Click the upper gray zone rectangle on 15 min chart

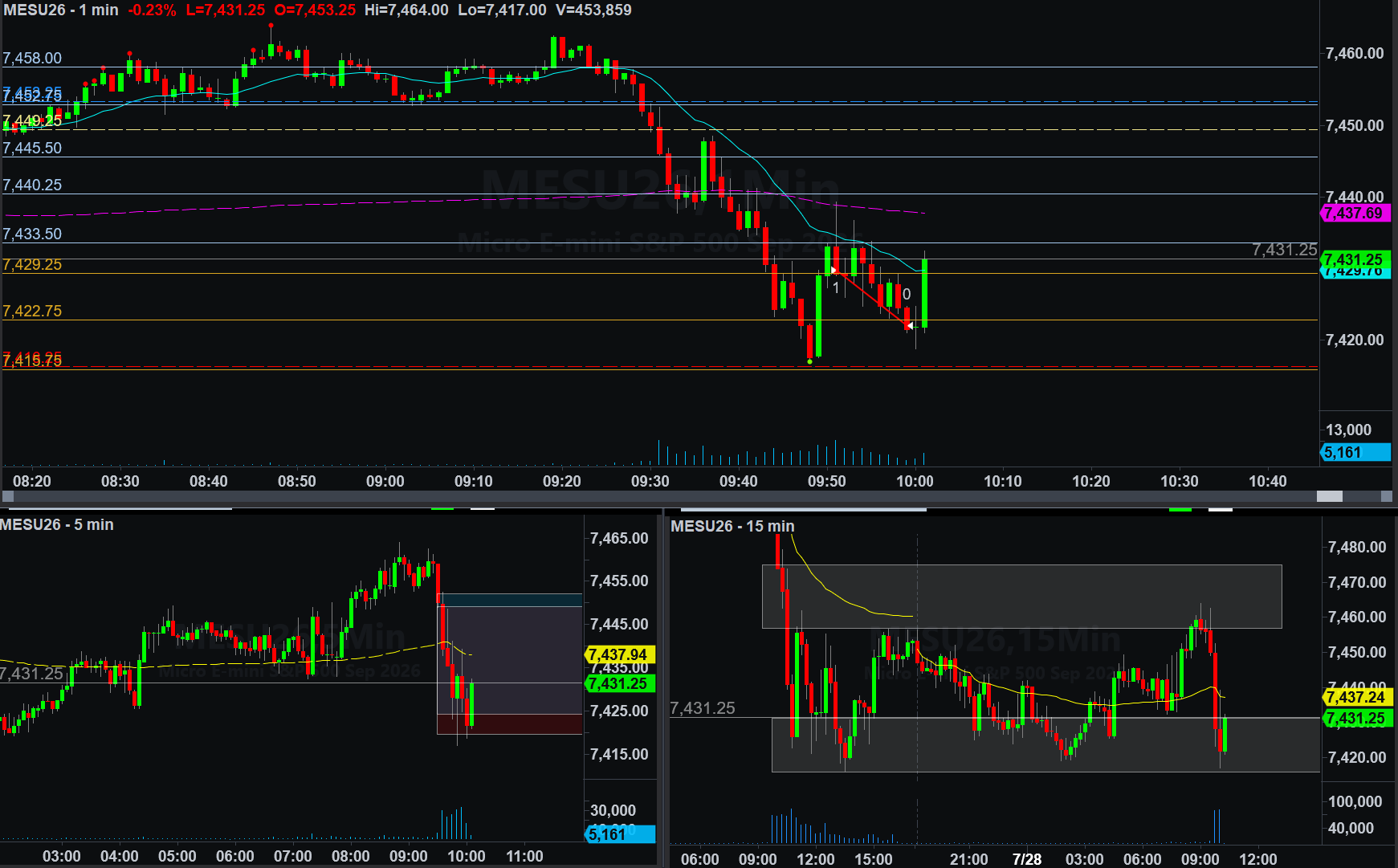pyautogui.click(x=1021, y=596)
